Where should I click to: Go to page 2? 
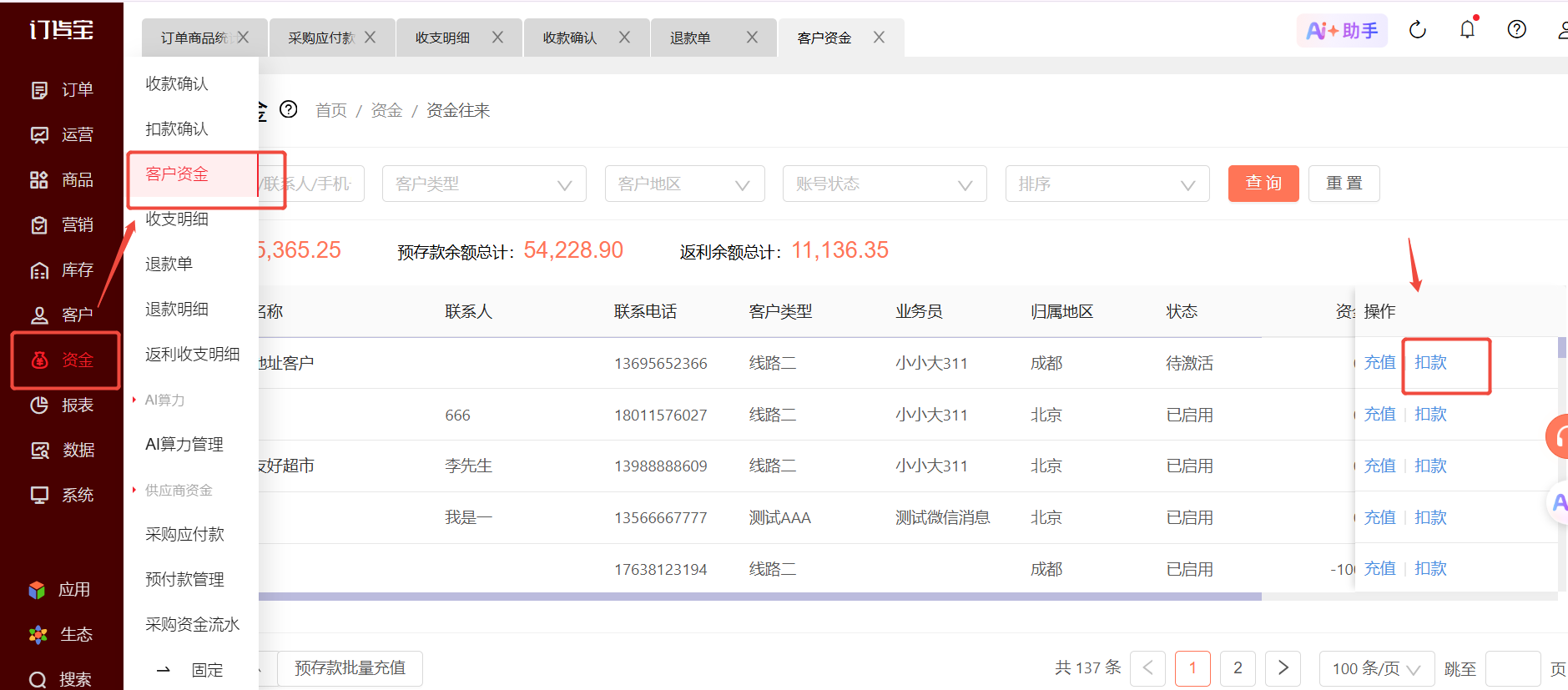1238,668
